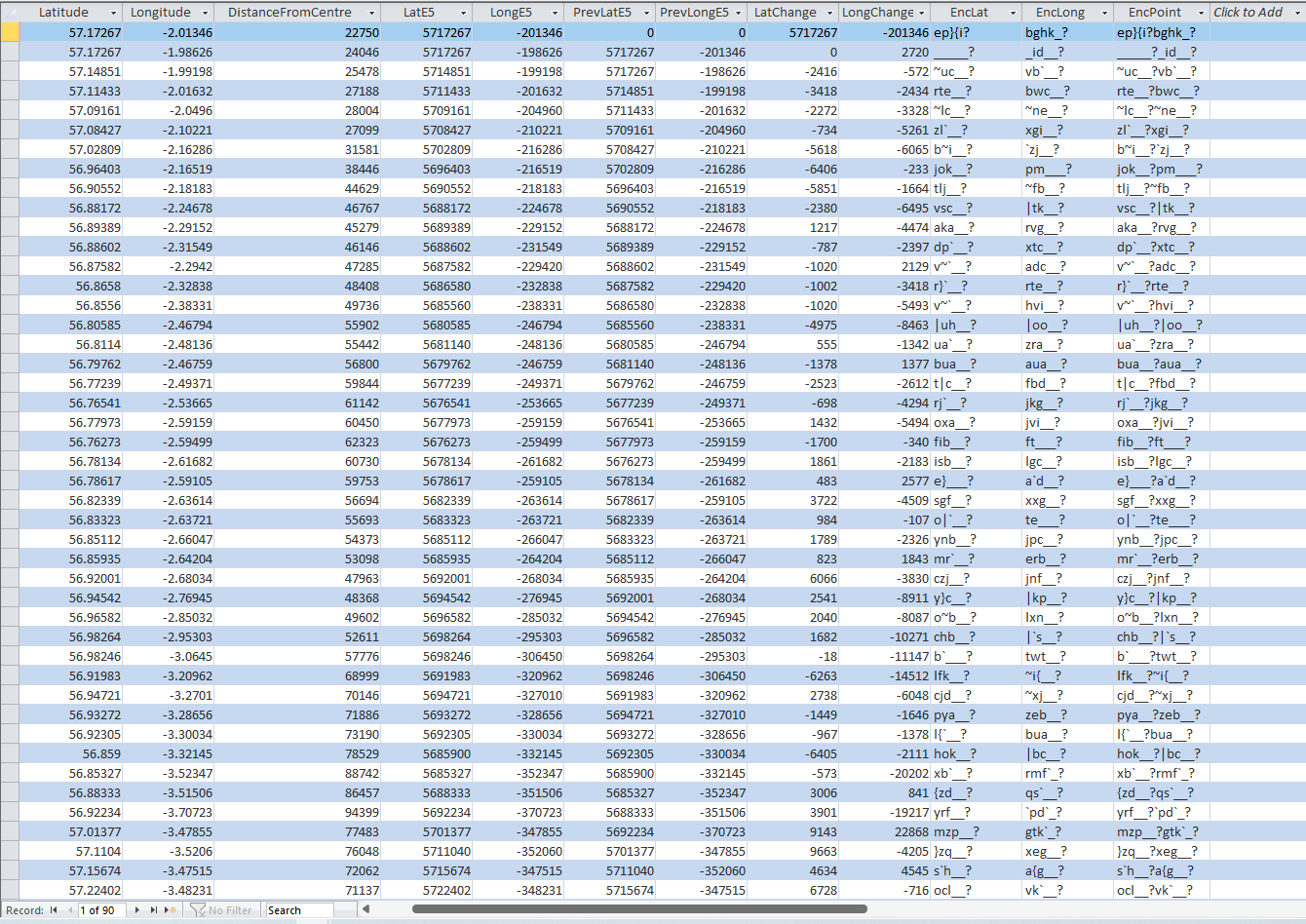The width and height of the screenshot is (1306, 924).
Task: Click the PrevLatE5 cell 5696403
Action: coord(612,188)
